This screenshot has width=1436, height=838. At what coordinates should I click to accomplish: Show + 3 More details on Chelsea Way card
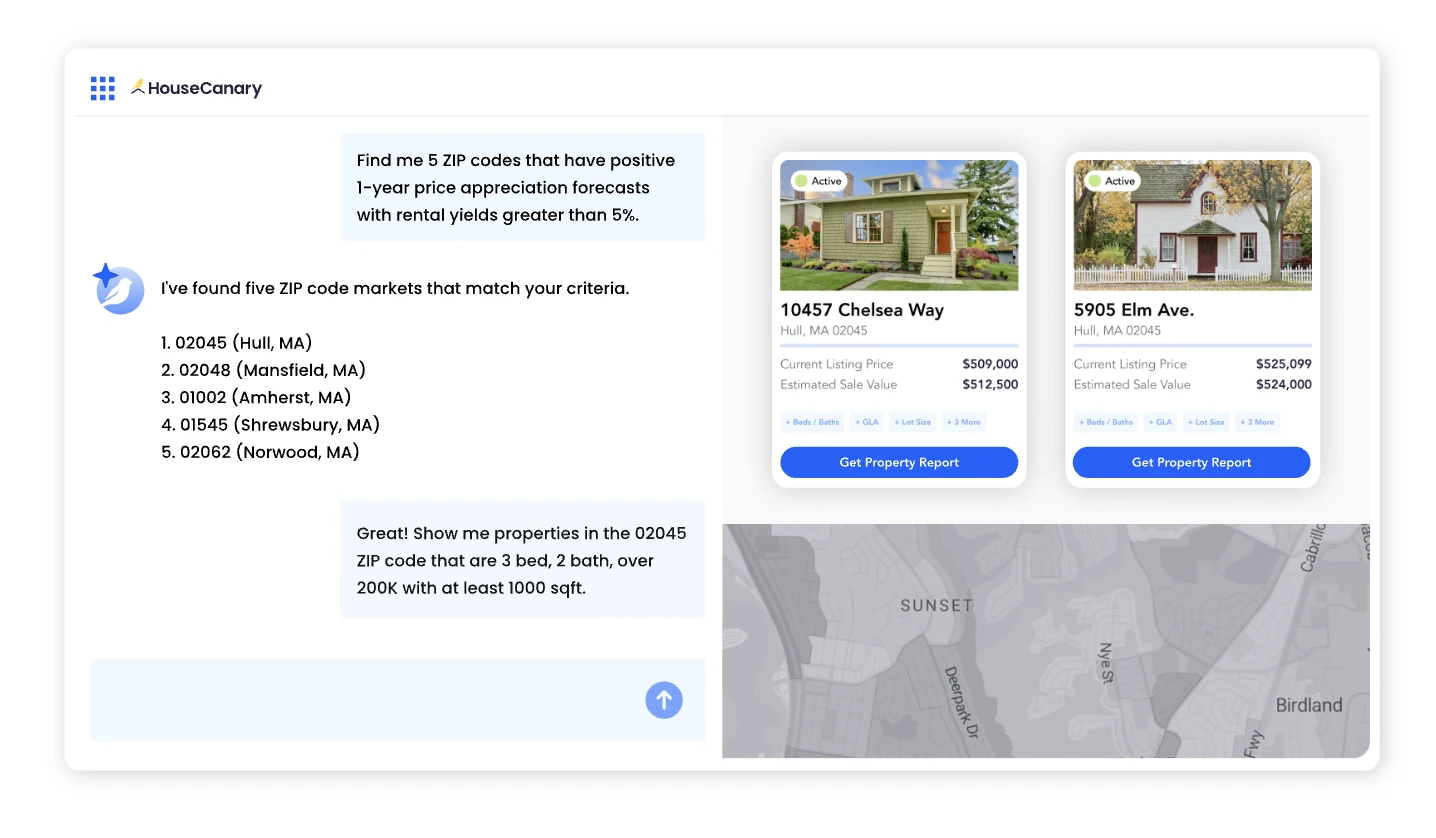[x=964, y=422]
